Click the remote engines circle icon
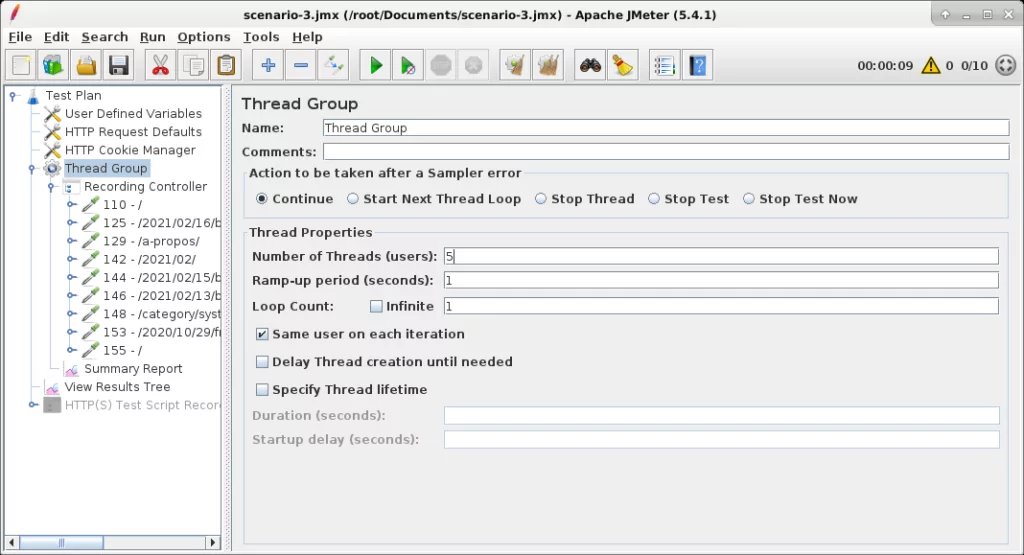The image size is (1024, 555). [x=1006, y=65]
